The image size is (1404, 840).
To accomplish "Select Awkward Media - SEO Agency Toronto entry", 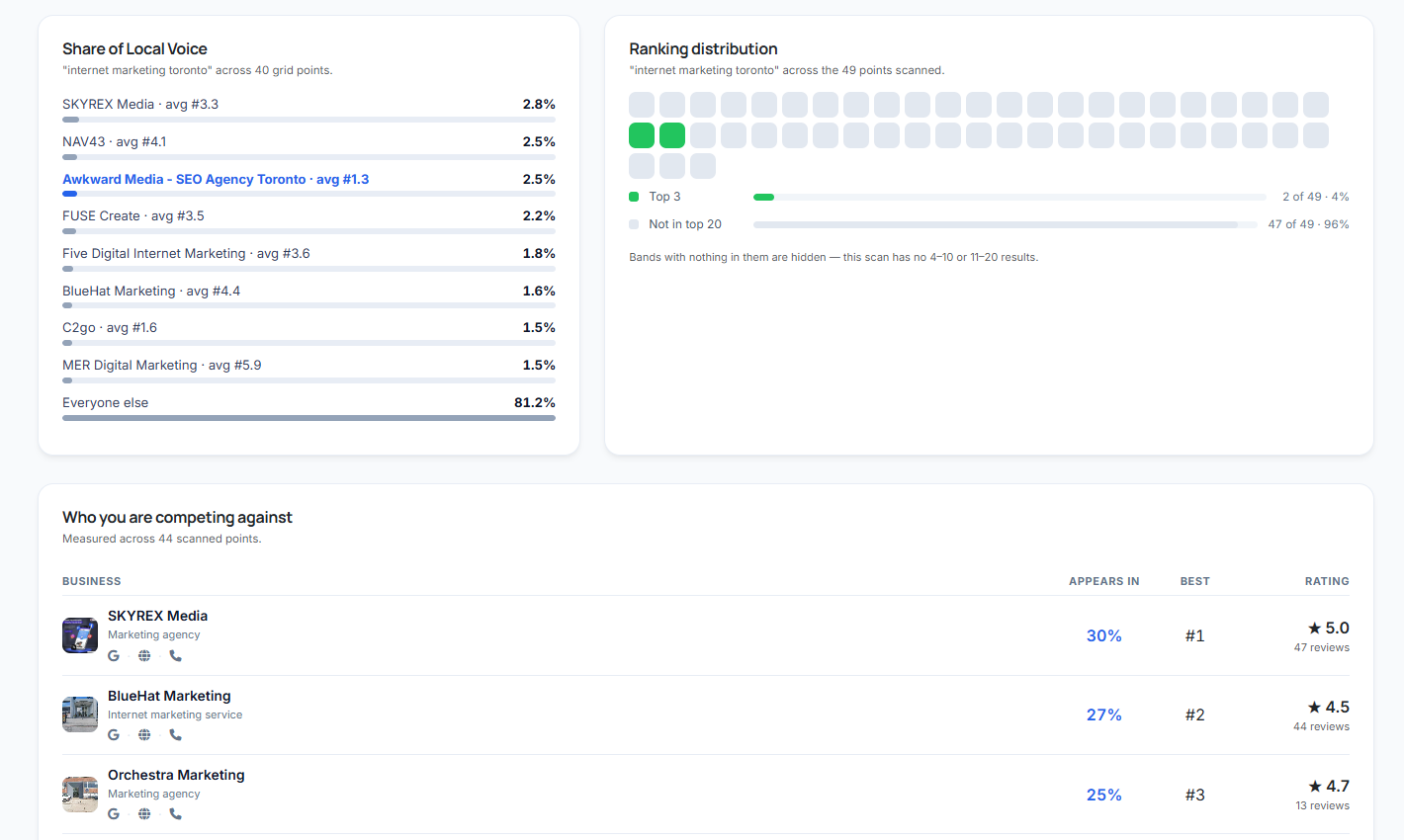I will [216, 179].
